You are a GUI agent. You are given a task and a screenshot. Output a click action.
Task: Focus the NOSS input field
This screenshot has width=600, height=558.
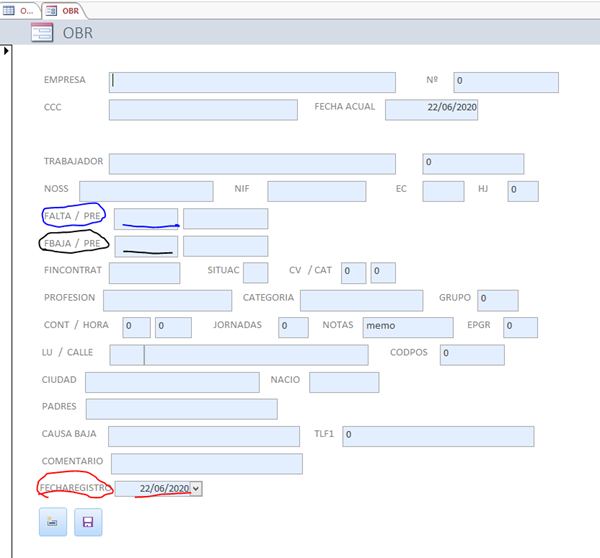(x=146, y=191)
